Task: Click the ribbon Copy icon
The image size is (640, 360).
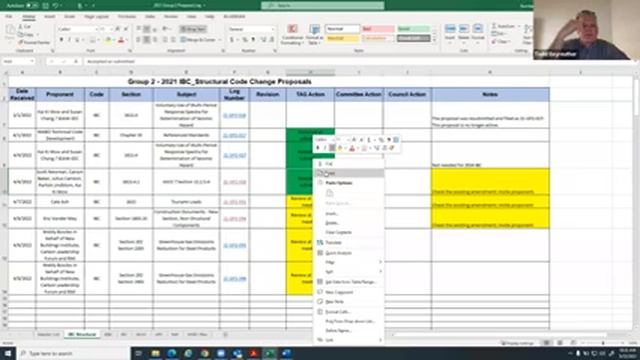Action: coord(21,34)
